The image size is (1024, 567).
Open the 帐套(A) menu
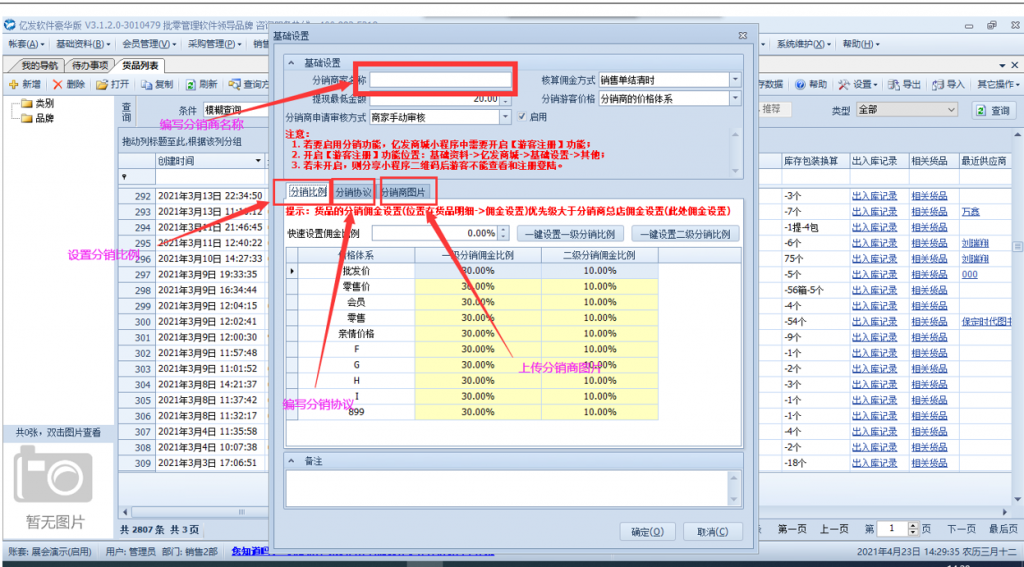[26, 44]
